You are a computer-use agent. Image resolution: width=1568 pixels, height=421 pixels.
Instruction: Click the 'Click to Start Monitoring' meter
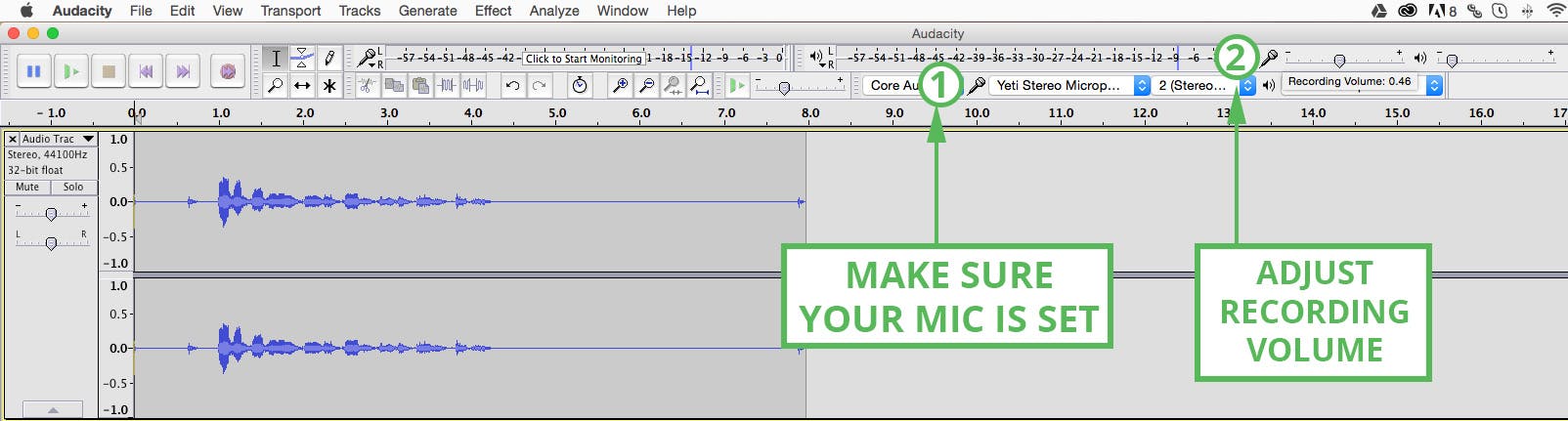click(584, 59)
